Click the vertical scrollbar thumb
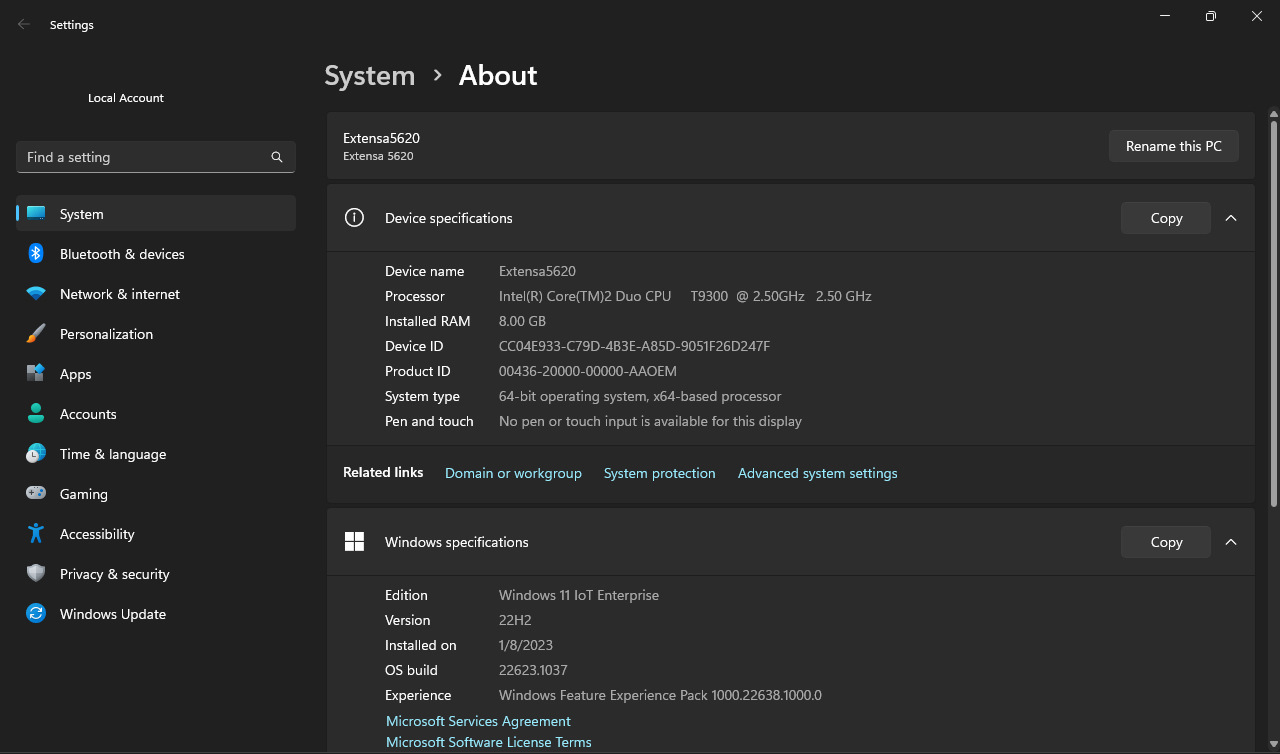Screen dimensions: 1280x754 pyautogui.click(x=1273, y=313)
